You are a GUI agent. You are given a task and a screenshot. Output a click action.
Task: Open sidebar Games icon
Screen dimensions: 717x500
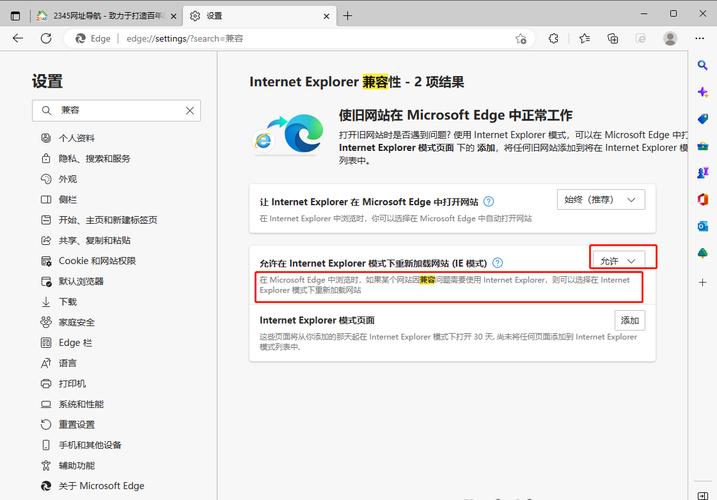coord(703,172)
